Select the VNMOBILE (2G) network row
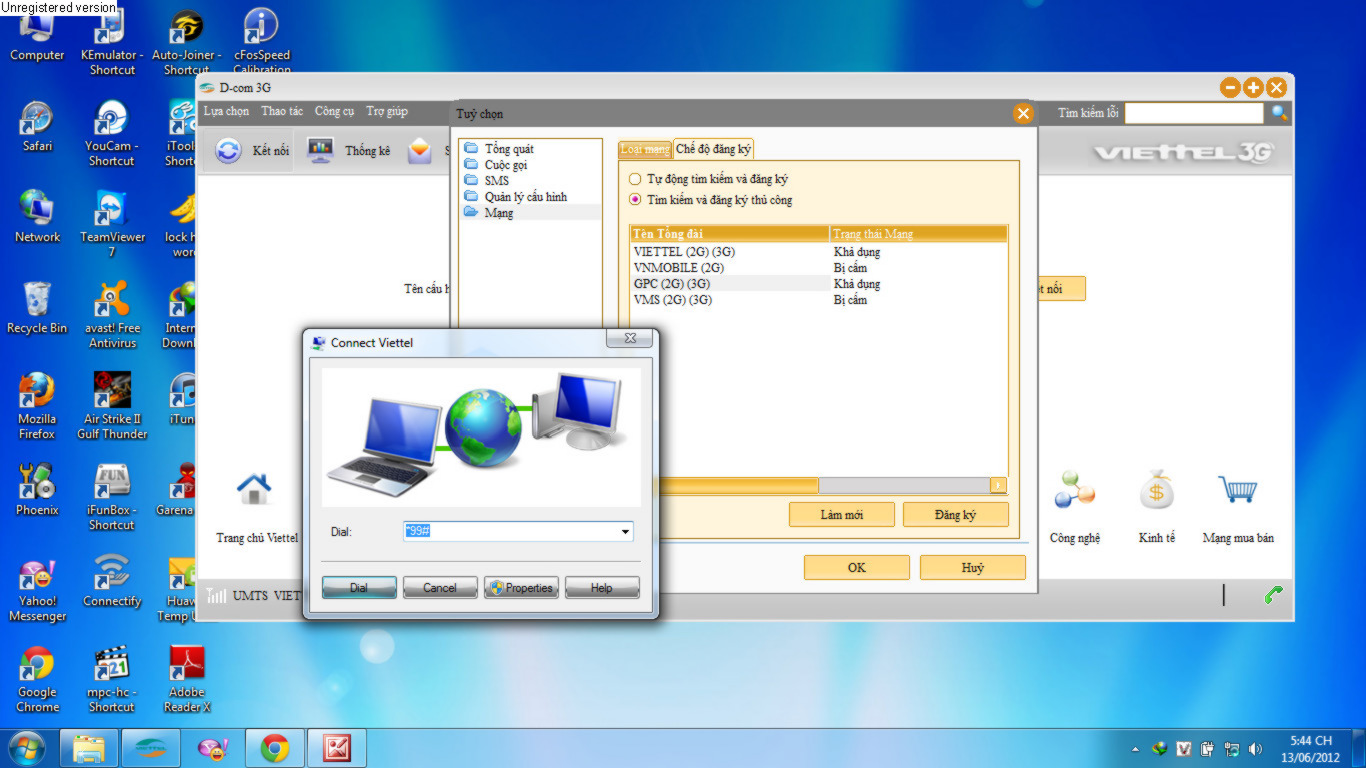Viewport: 1366px width, 768px height. 818,268
